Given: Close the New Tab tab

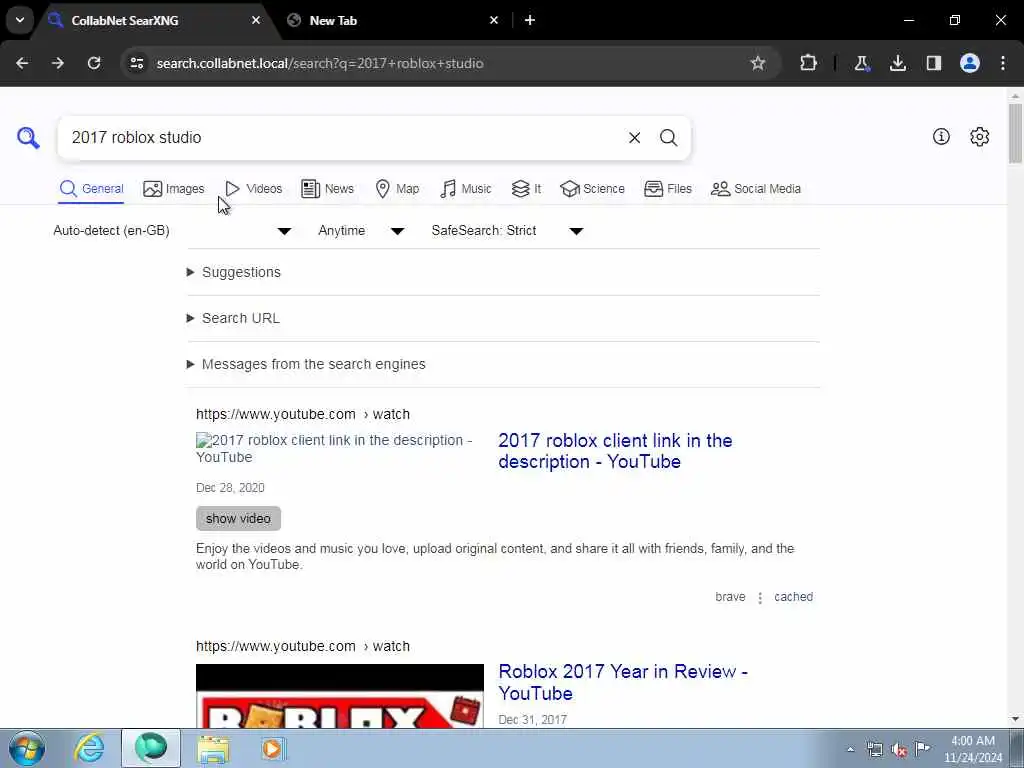Looking at the screenshot, I should [x=494, y=20].
